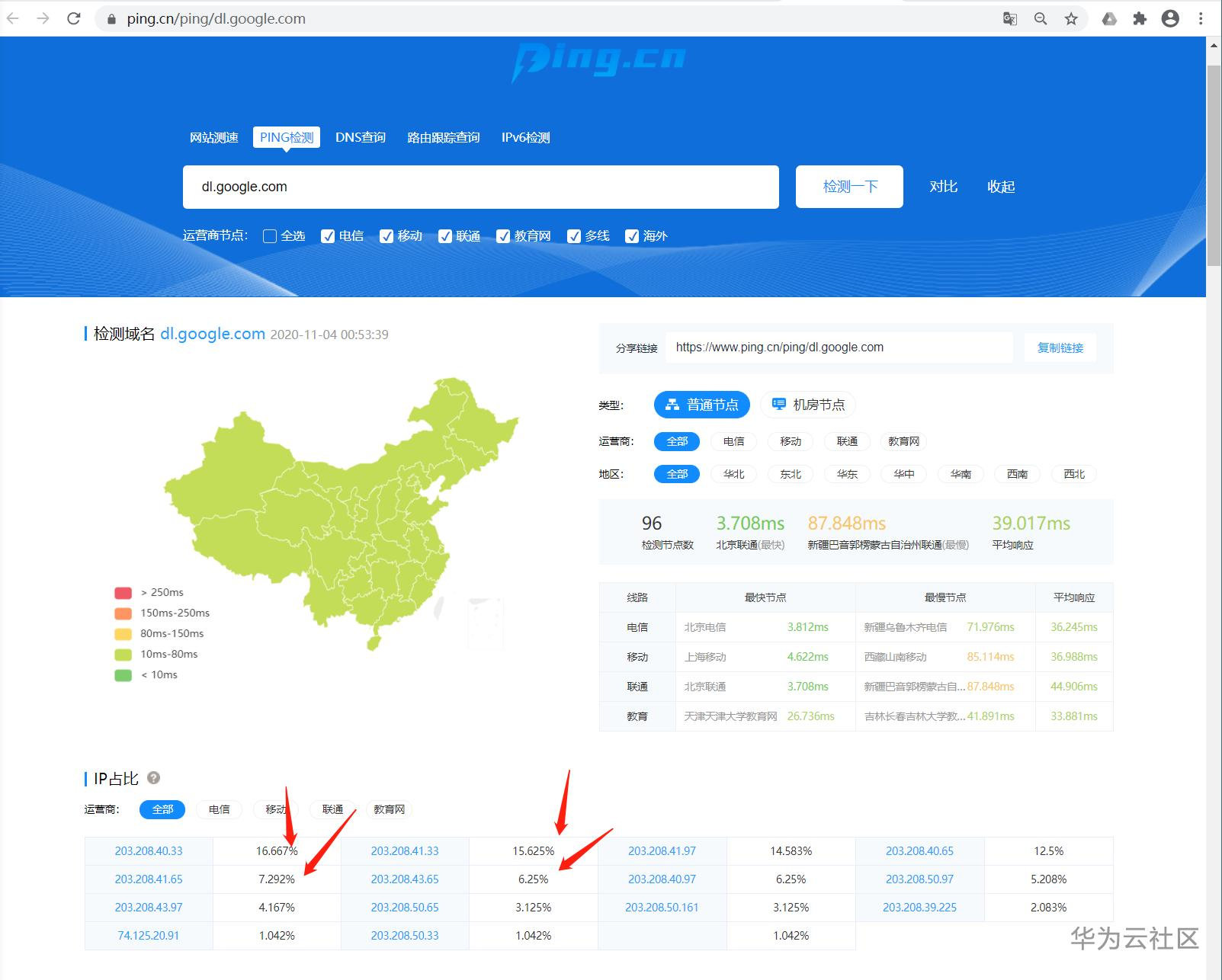Click the Google Drive extension icon

click(1110, 19)
